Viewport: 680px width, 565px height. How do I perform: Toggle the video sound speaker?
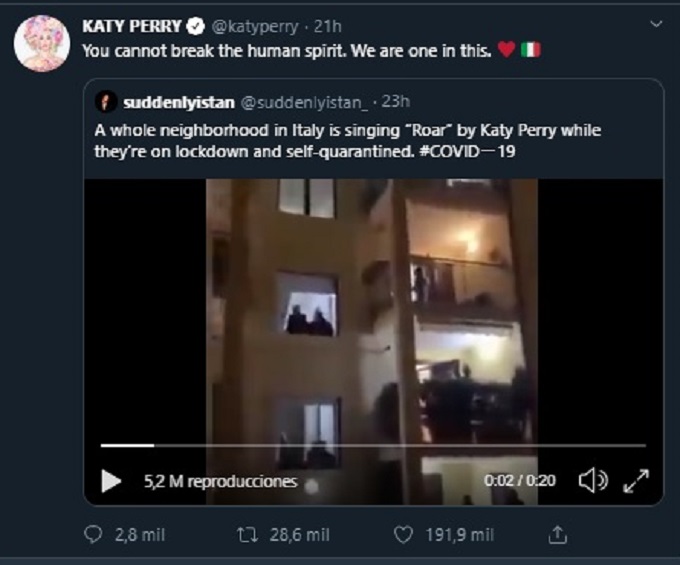pos(592,481)
